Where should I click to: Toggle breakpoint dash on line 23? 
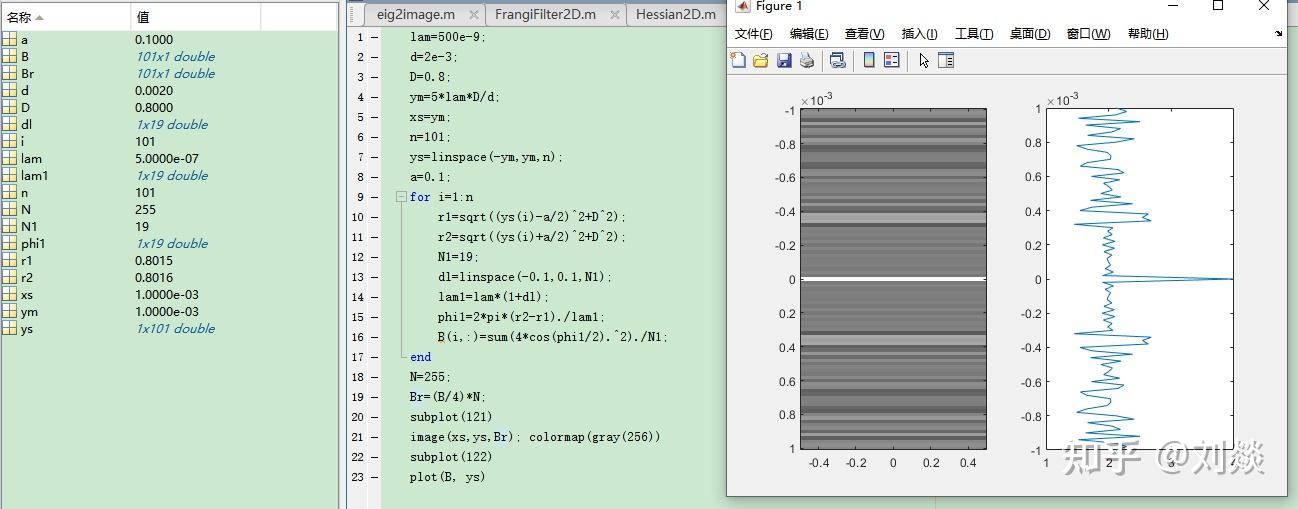pos(374,477)
